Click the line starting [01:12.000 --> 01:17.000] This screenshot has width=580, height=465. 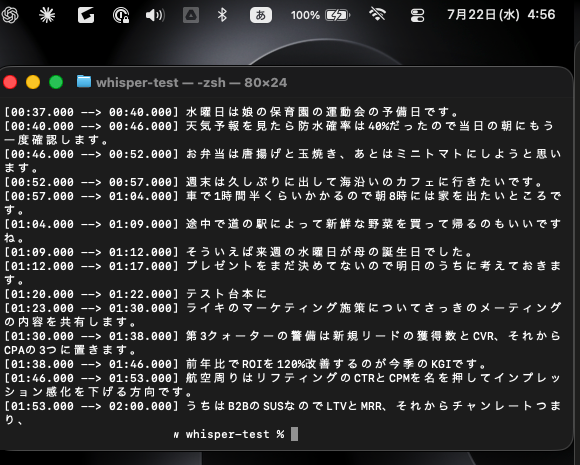(283, 266)
